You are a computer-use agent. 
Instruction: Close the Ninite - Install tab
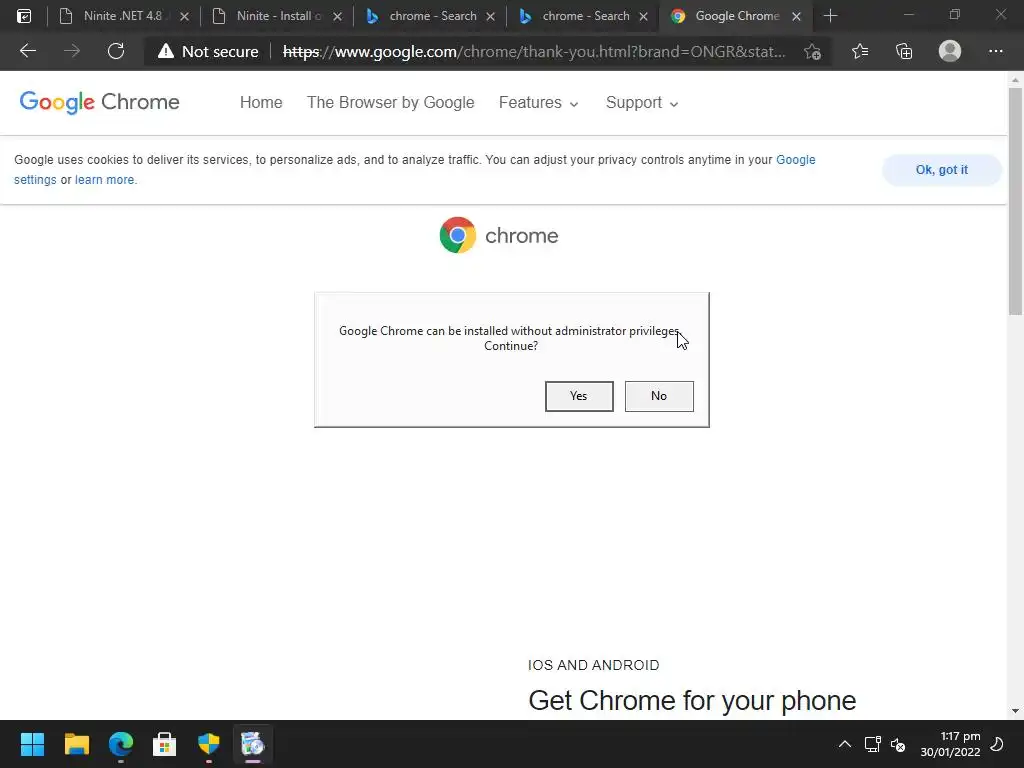(x=337, y=16)
